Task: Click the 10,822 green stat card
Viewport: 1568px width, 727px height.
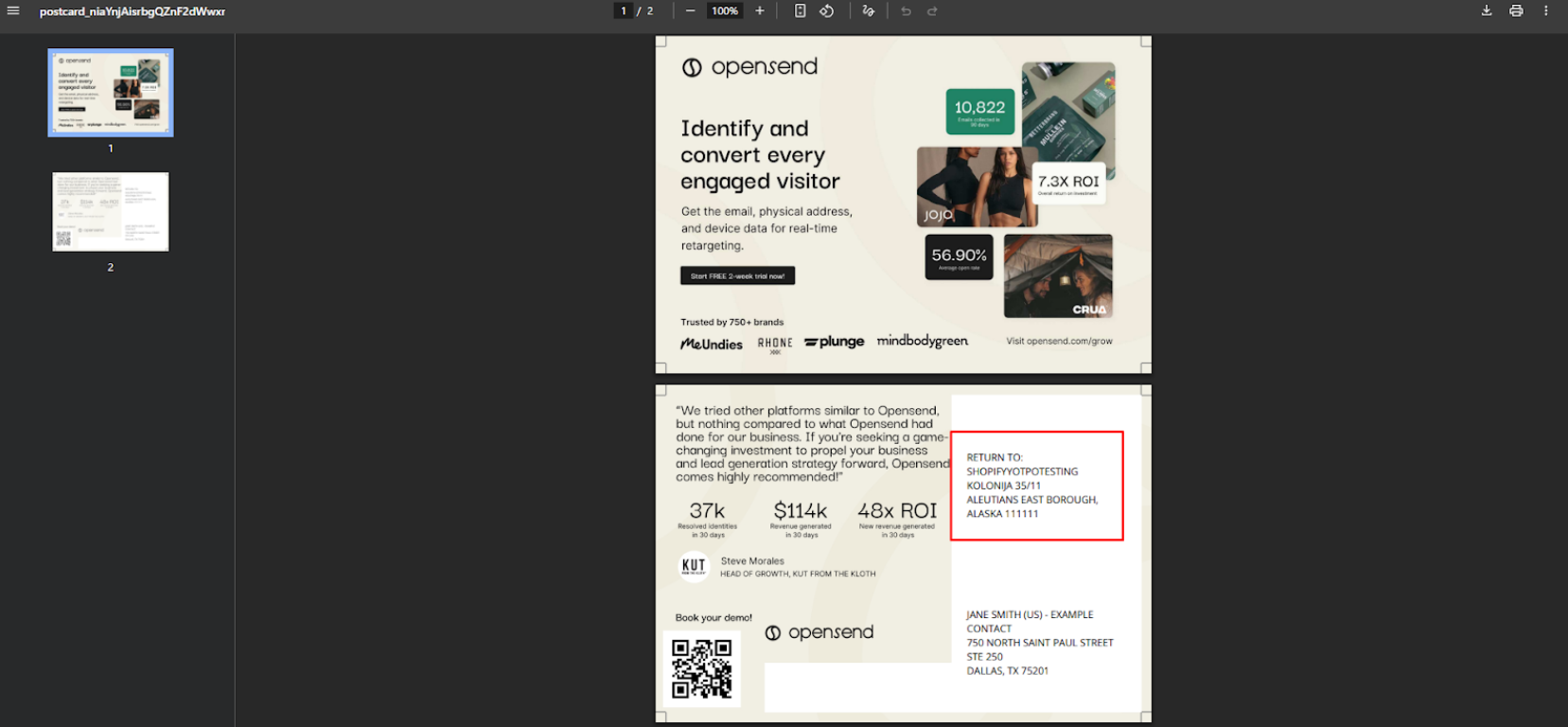Action: pos(980,112)
